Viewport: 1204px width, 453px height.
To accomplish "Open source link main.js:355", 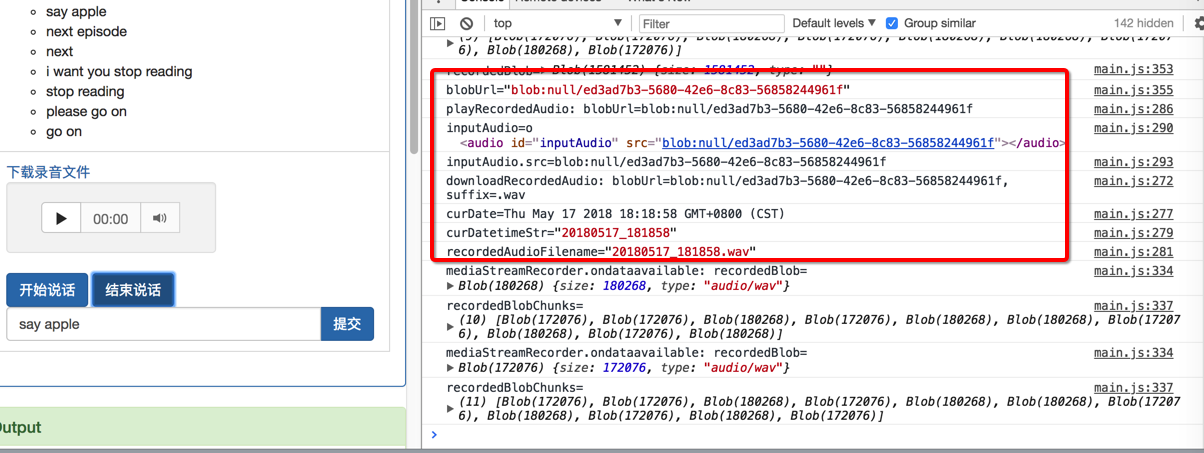I will tap(1134, 90).
